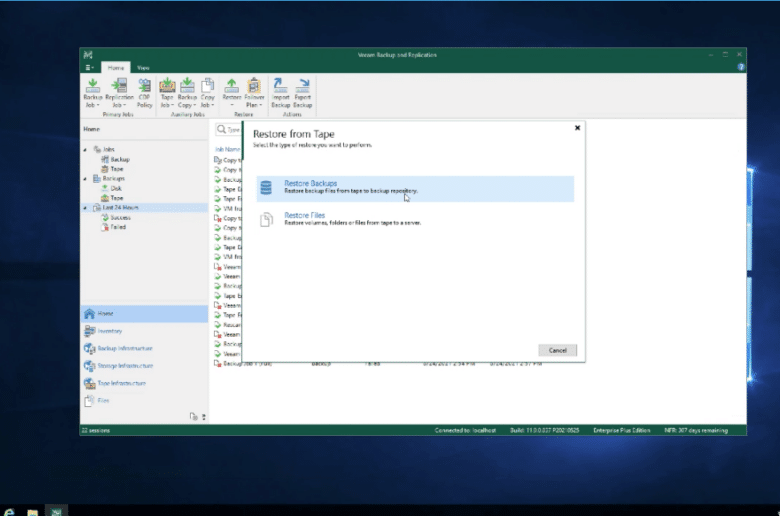This screenshot has height=516, width=780.
Task: Open the Home navigation view
Action: pyautogui.click(x=144, y=313)
